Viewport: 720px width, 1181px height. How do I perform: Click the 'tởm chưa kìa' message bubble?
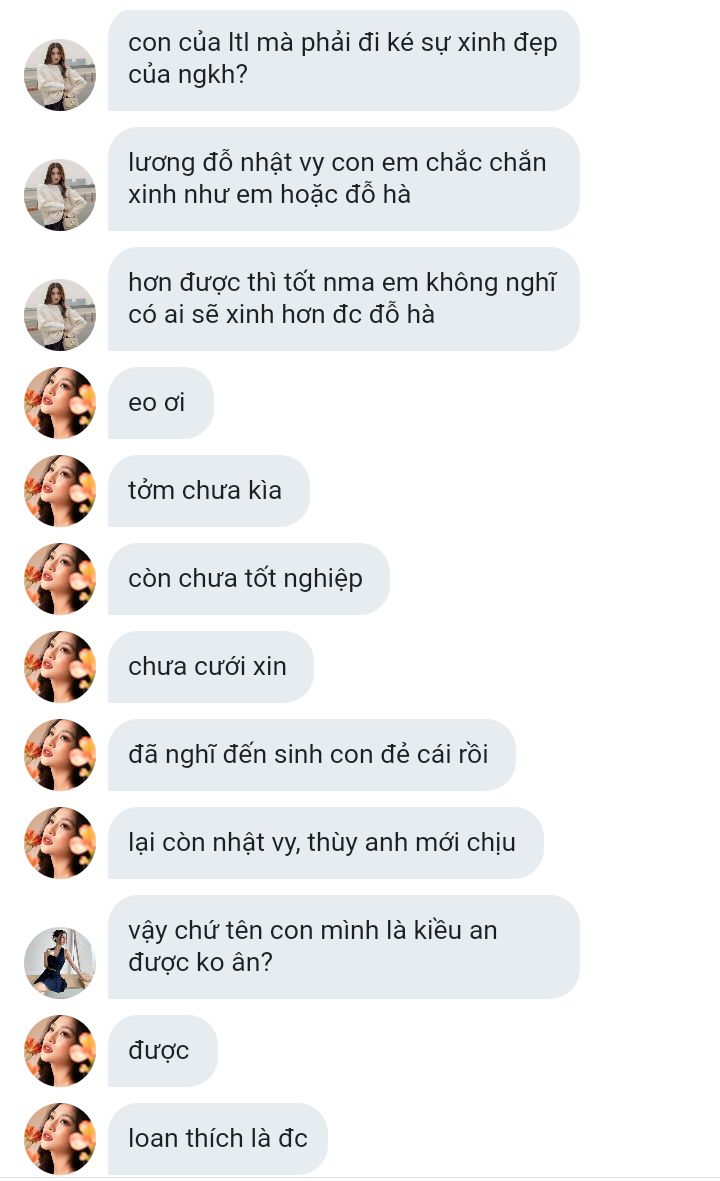pyautogui.click(x=209, y=491)
